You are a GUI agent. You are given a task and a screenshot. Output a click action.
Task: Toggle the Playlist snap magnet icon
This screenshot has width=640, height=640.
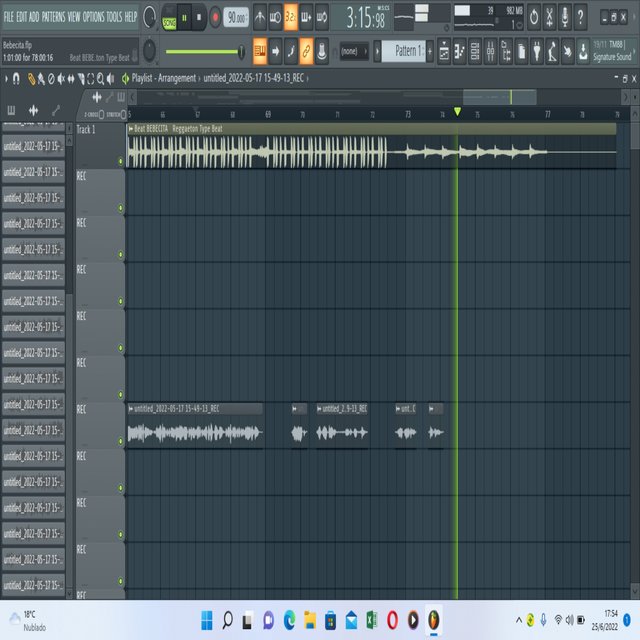[16, 78]
